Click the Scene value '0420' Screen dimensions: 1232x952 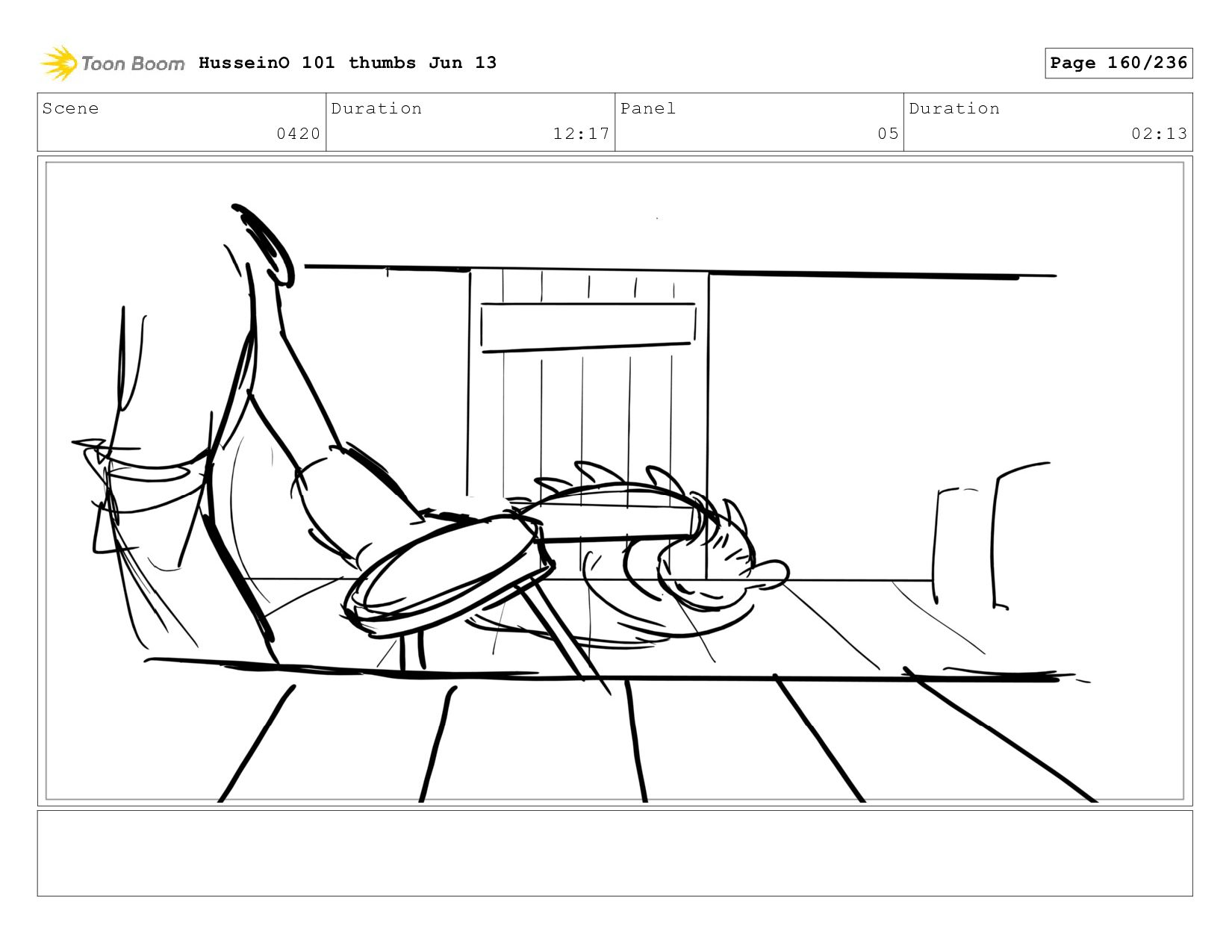tap(298, 134)
